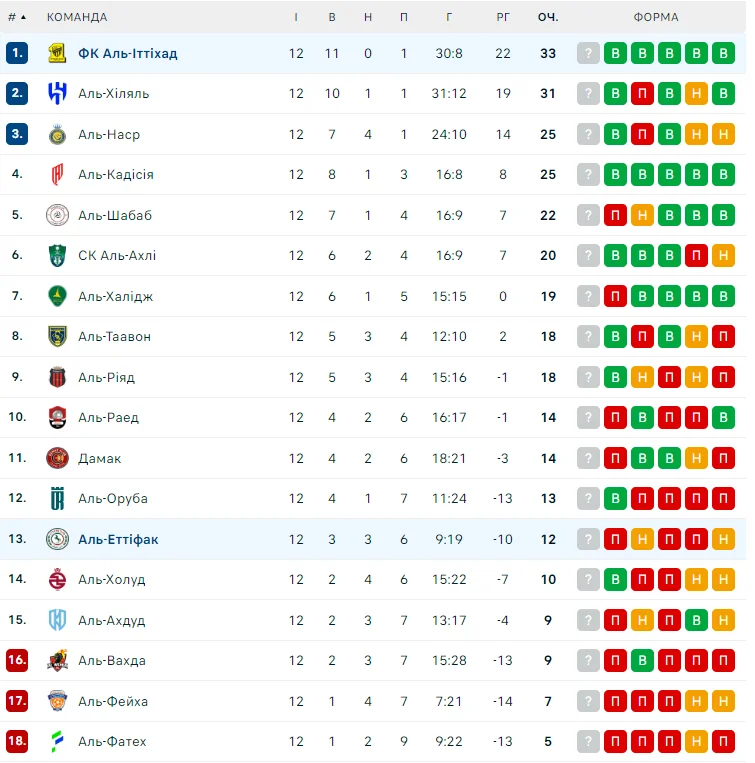Click the Al-Wehda team logo
The height and width of the screenshot is (763, 755).
[x=57, y=660]
